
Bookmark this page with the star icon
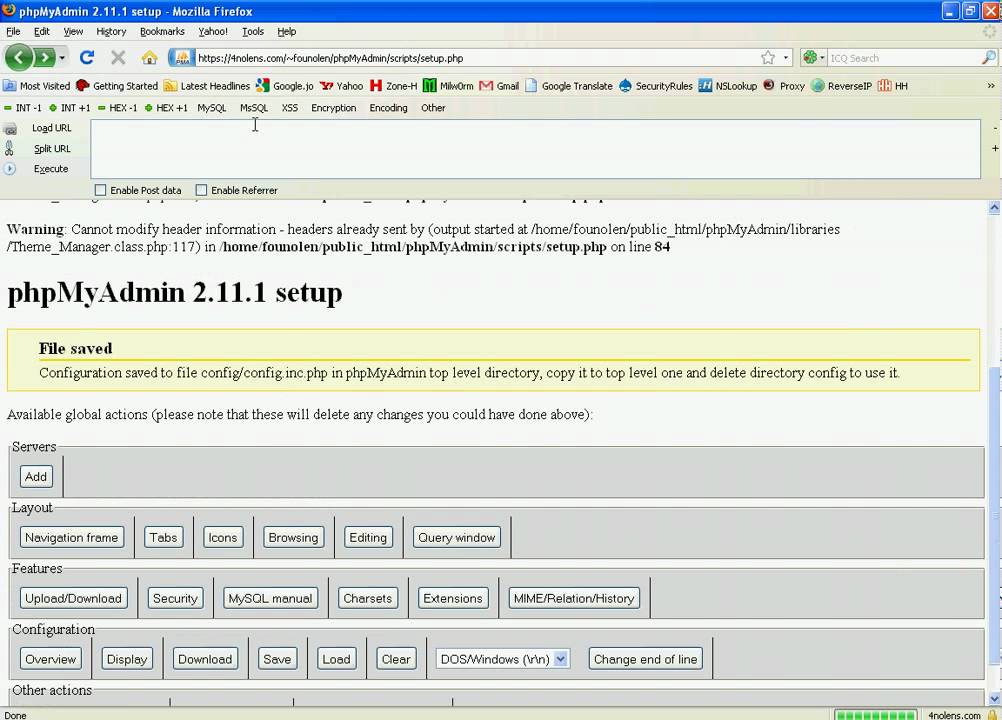coord(767,58)
